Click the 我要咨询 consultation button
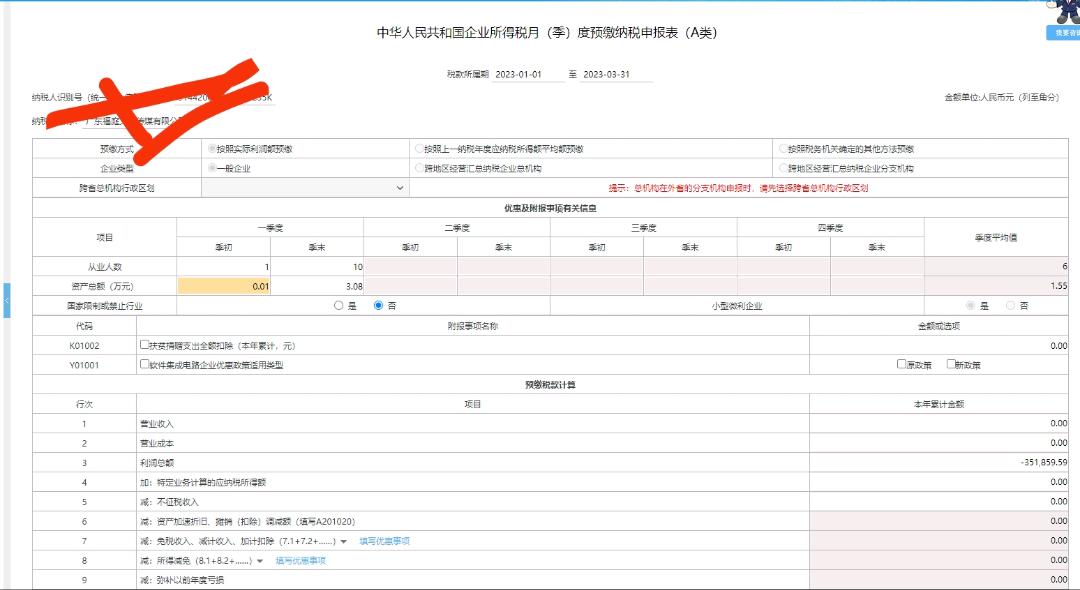This screenshot has height=590, width=1080. pyautogui.click(x=1062, y=33)
